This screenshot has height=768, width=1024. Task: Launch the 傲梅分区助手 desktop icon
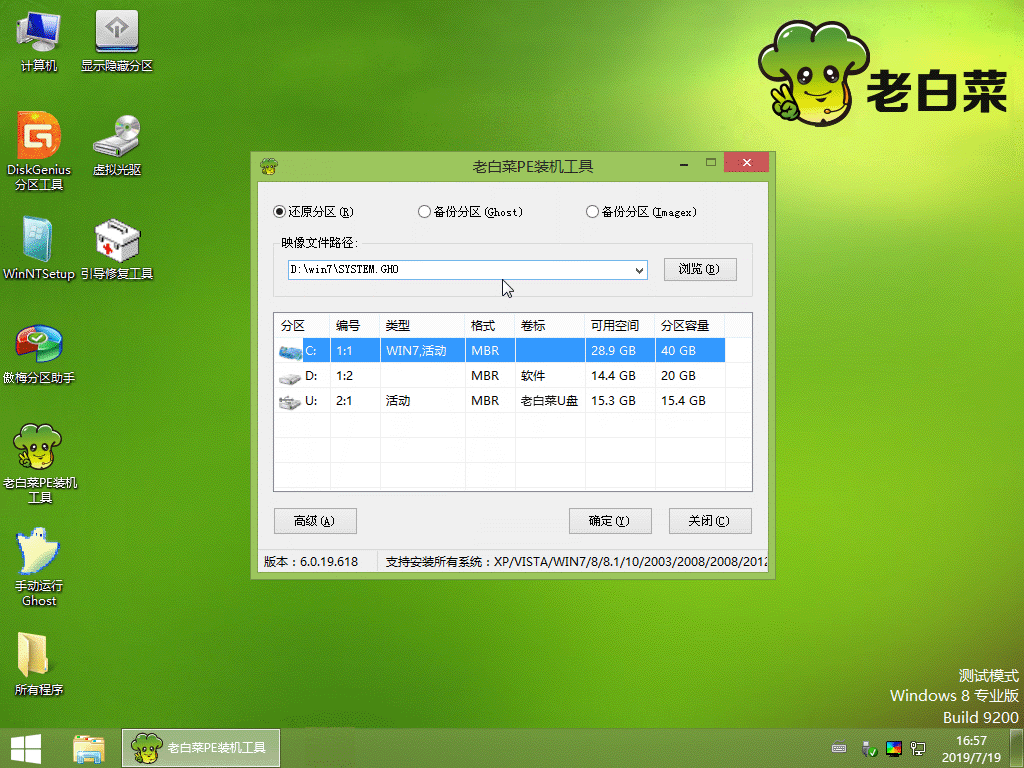(x=39, y=353)
